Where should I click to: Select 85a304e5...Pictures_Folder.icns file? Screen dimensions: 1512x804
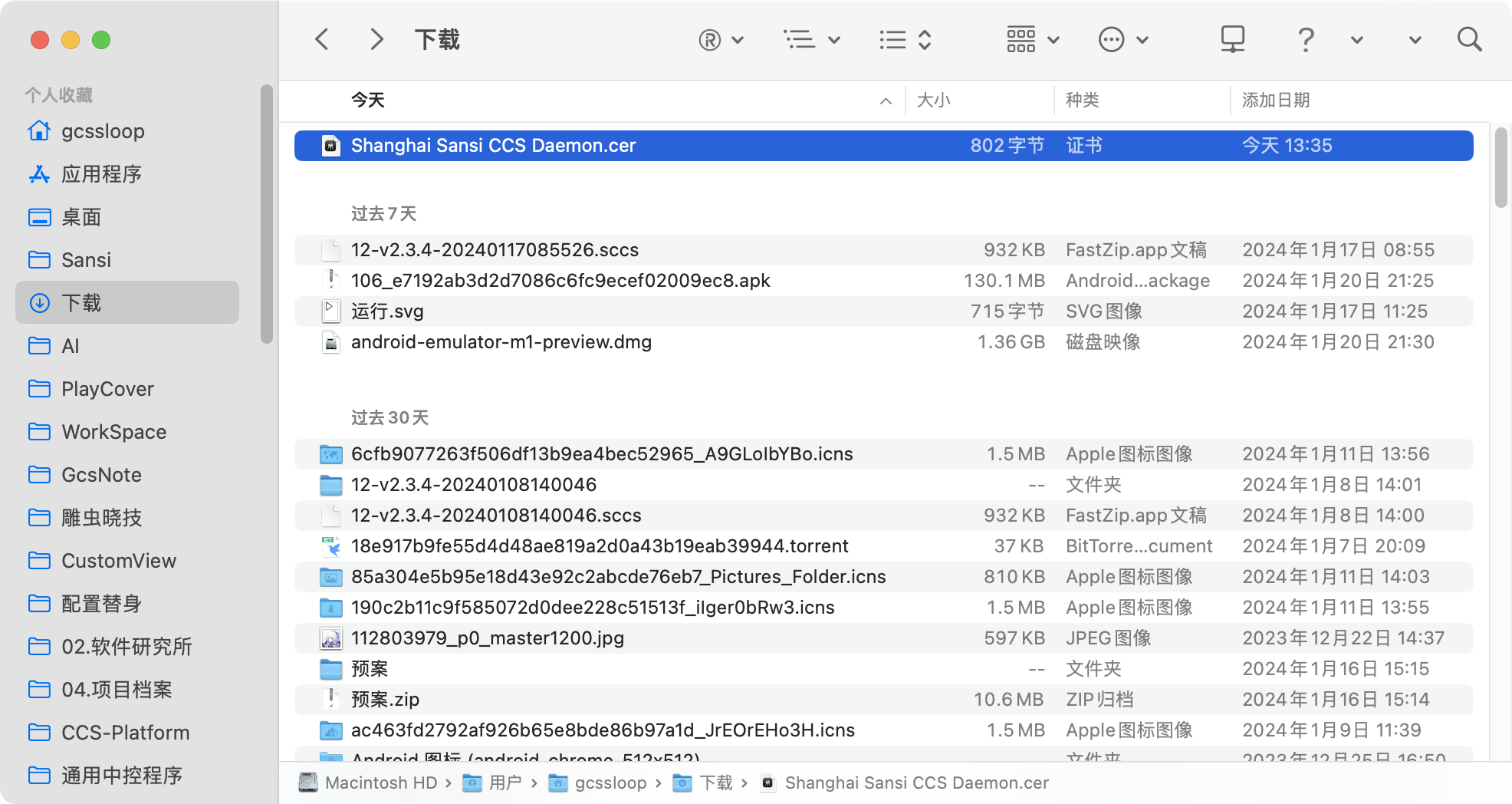coord(883,577)
